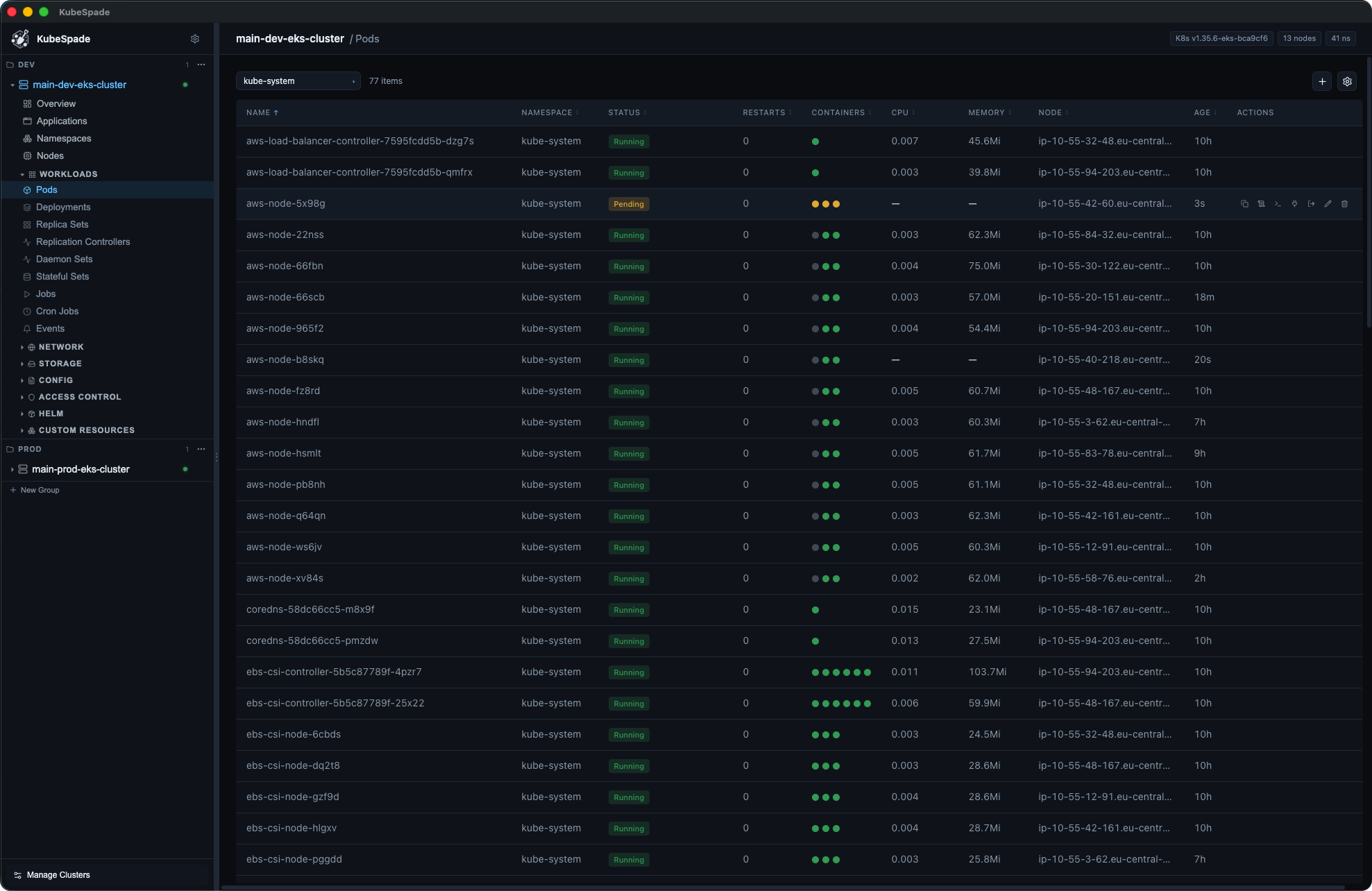The image size is (1372, 891).
Task: Open logs icon for aws-node-5x98g
Action: click(1261, 204)
